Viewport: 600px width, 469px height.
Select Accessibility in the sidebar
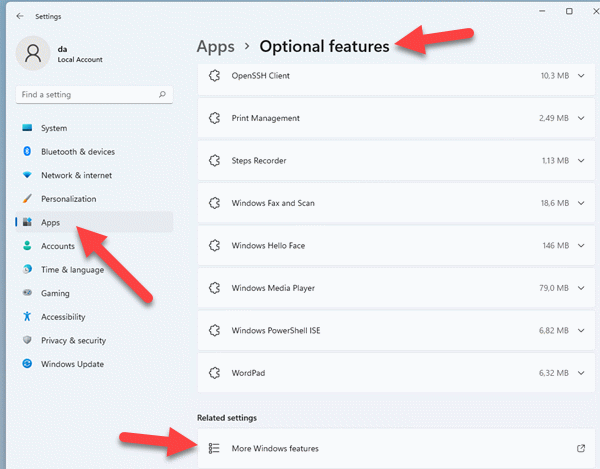pos(94,317)
